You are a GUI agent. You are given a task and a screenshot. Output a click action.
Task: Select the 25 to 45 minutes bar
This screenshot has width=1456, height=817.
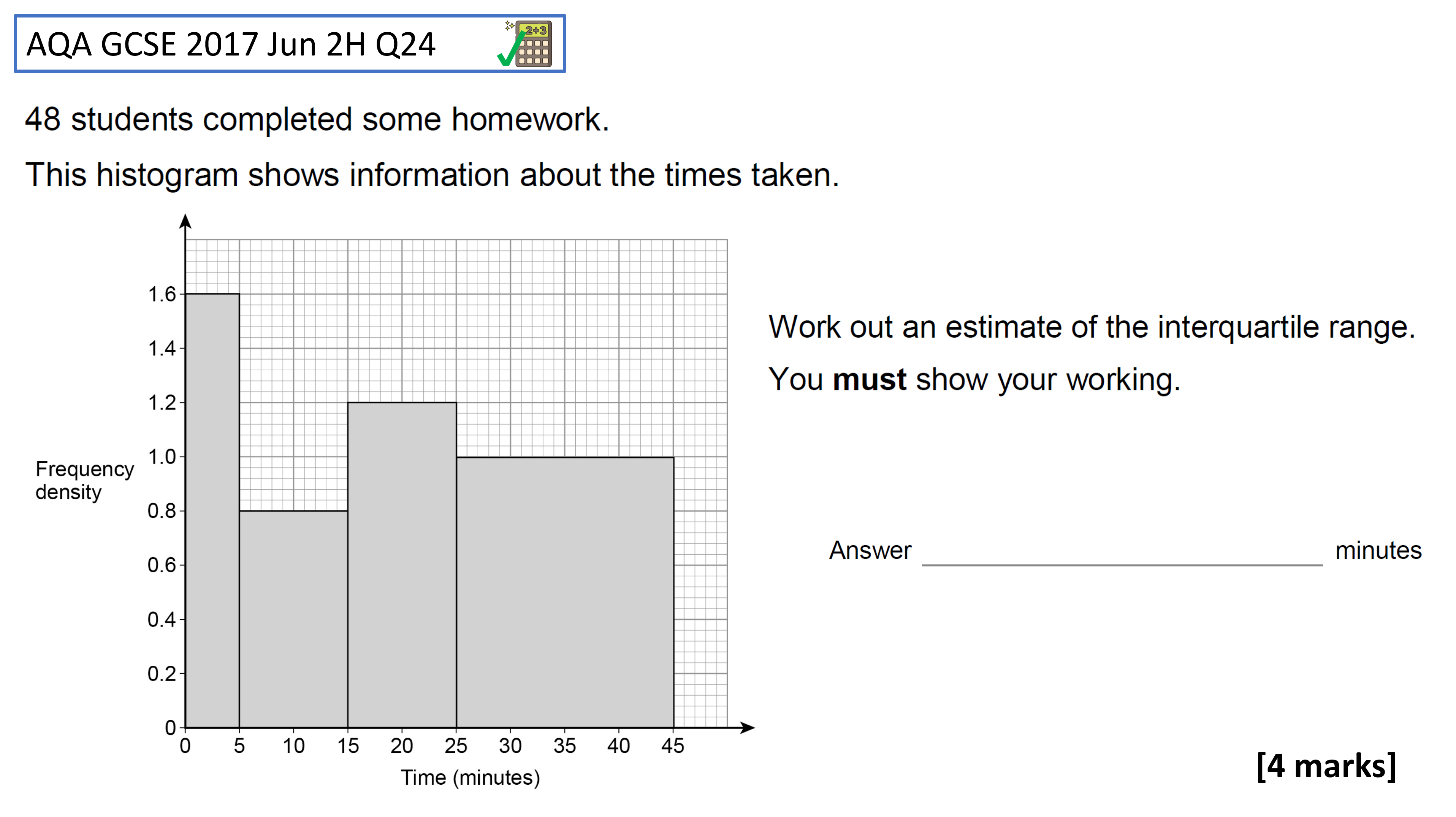tap(565, 592)
